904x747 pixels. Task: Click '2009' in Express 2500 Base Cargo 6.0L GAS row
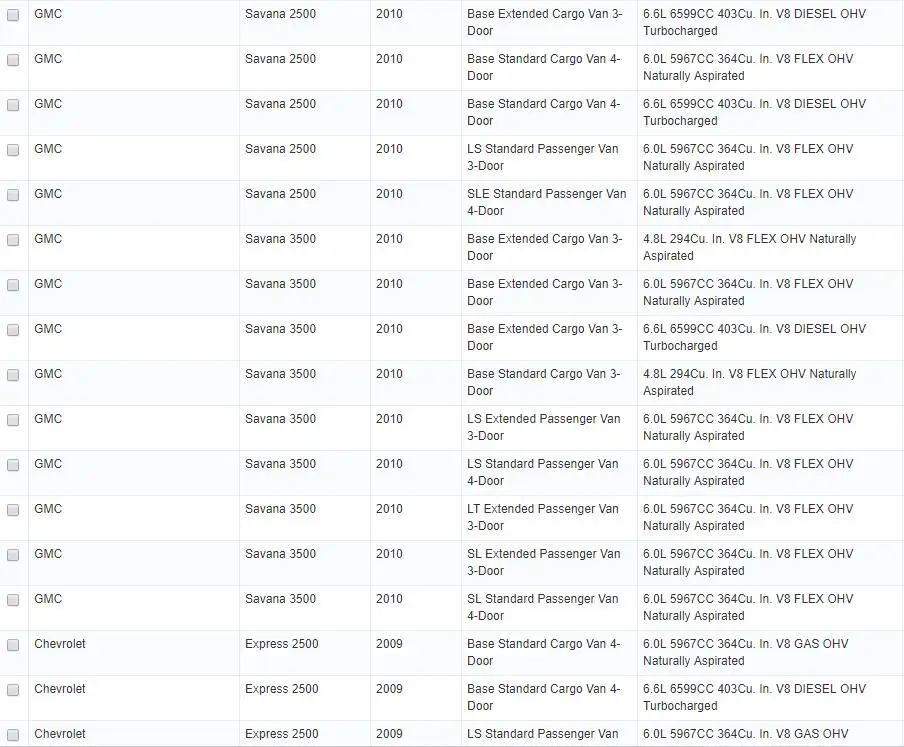pos(389,644)
